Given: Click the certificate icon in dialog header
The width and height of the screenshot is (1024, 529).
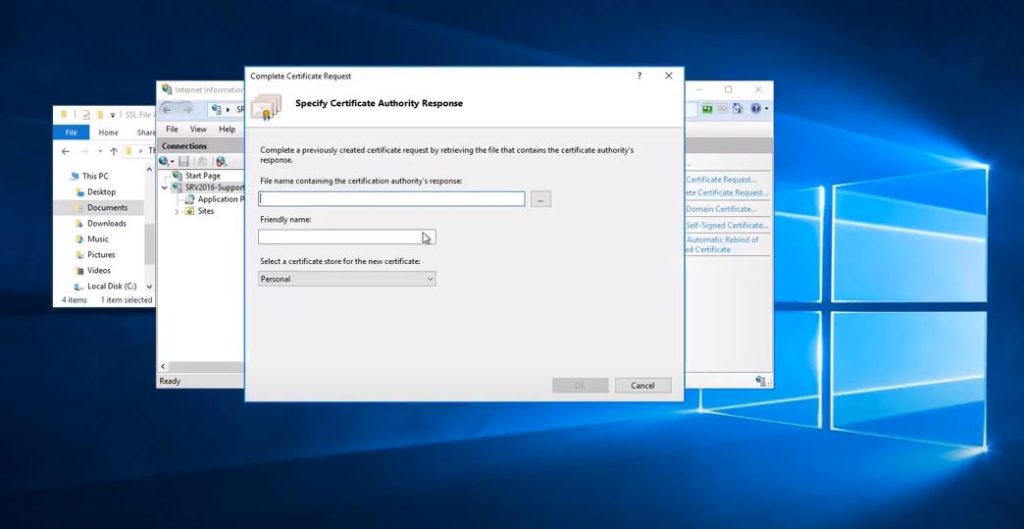Looking at the screenshot, I should pyautogui.click(x=266, y=106).
